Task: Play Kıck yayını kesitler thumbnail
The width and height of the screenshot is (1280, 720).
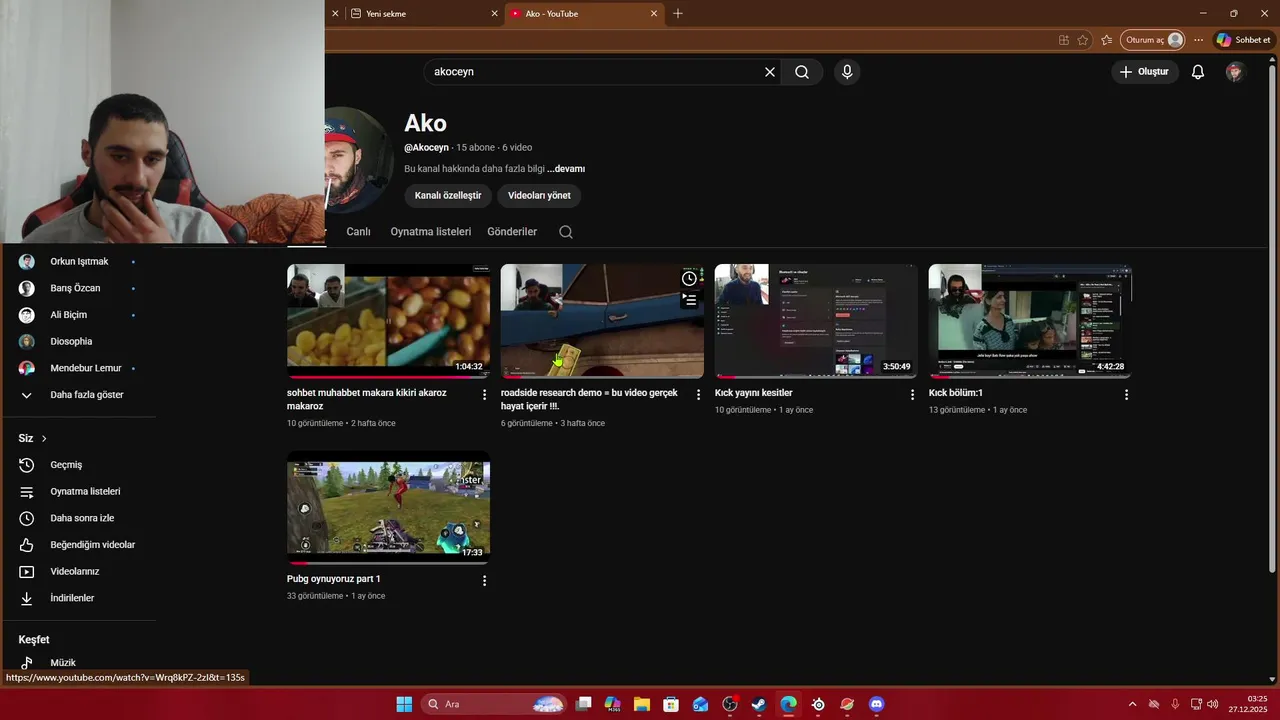Action: click(816, 321)
